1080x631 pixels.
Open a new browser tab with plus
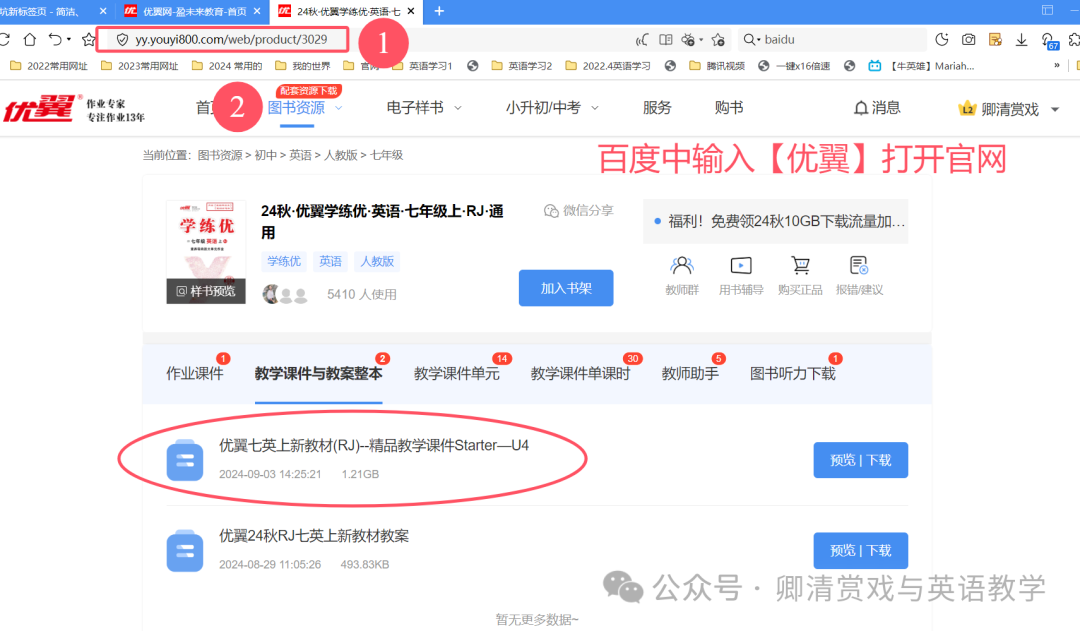pos(439,11)
